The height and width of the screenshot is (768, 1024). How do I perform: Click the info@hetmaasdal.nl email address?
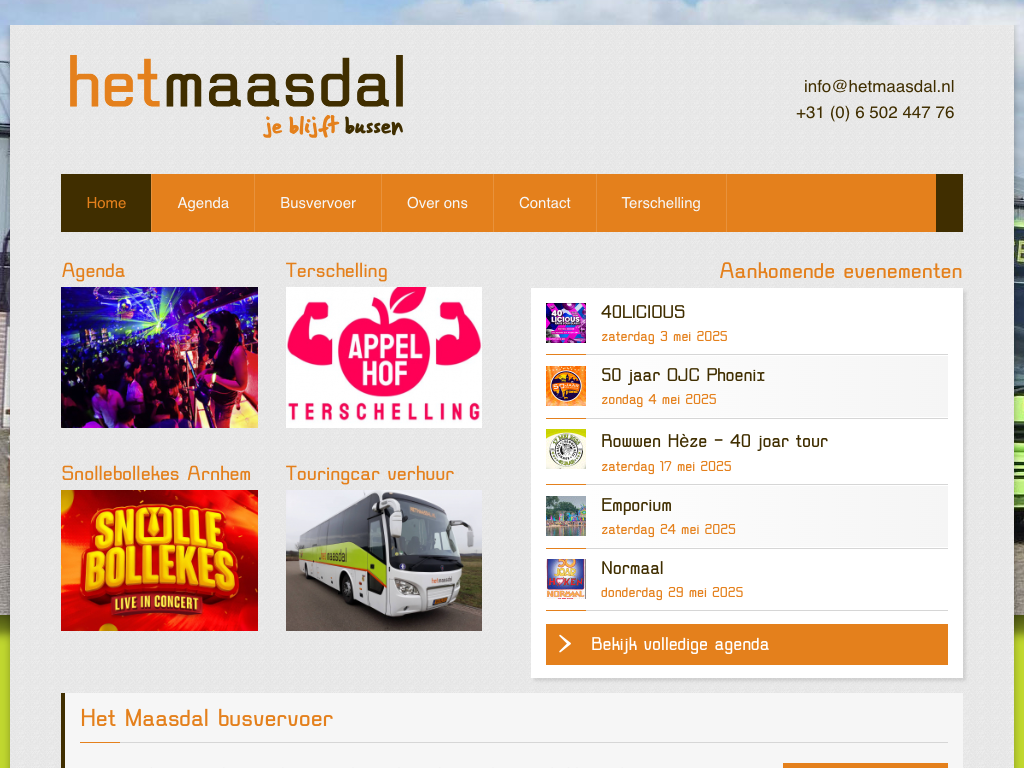tap(879, 86)
